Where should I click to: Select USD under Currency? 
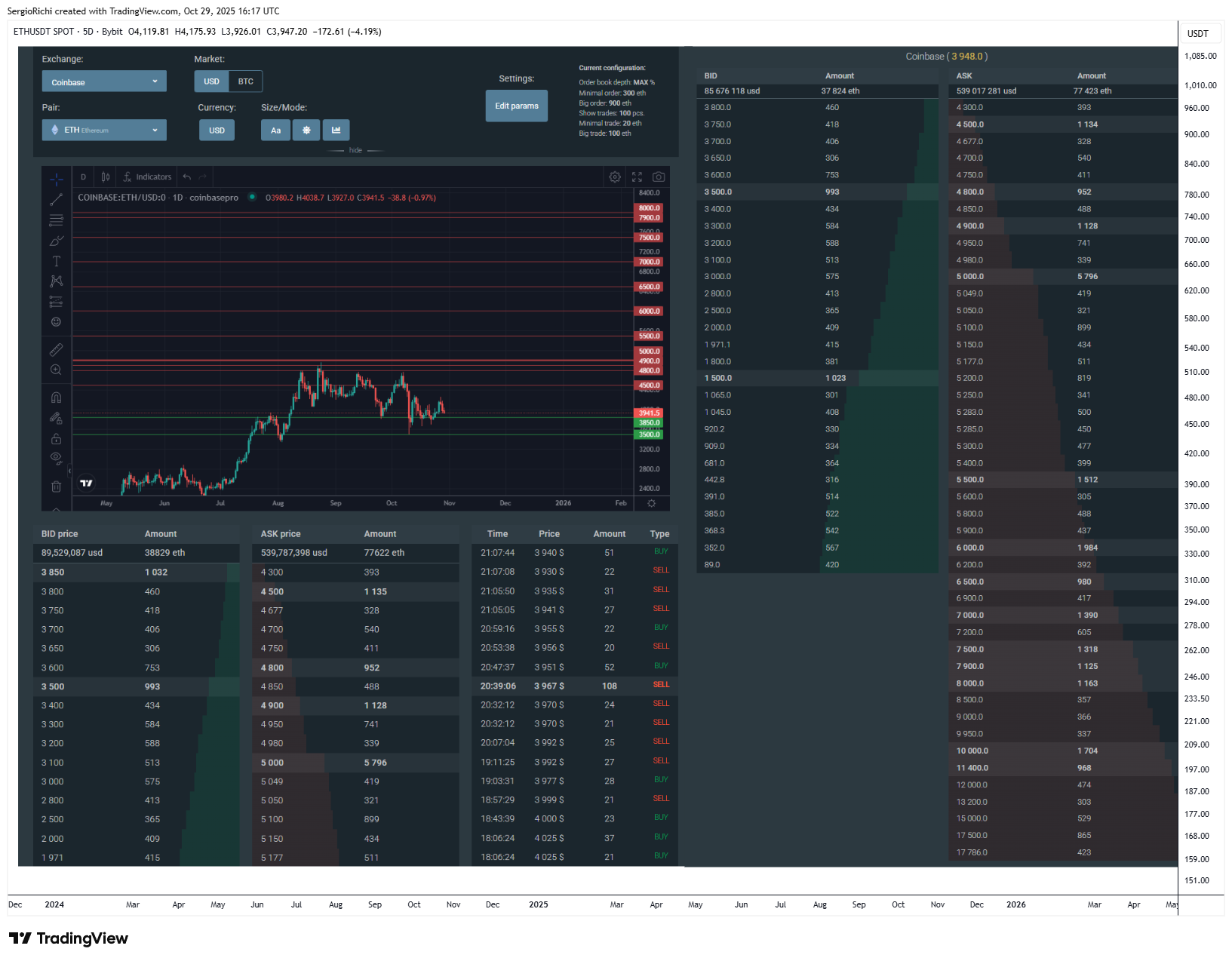click(x=217, y=130)
